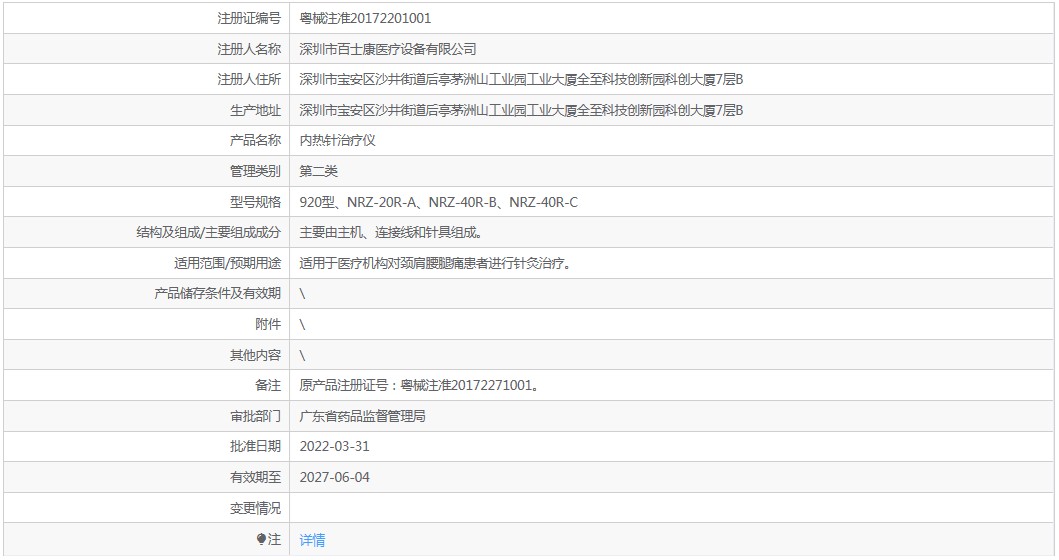
Task: Select intended use text 适用于医疗机构对颈肩腰腿痛患者进行针灸治疗。
Action: pos(436,263)
